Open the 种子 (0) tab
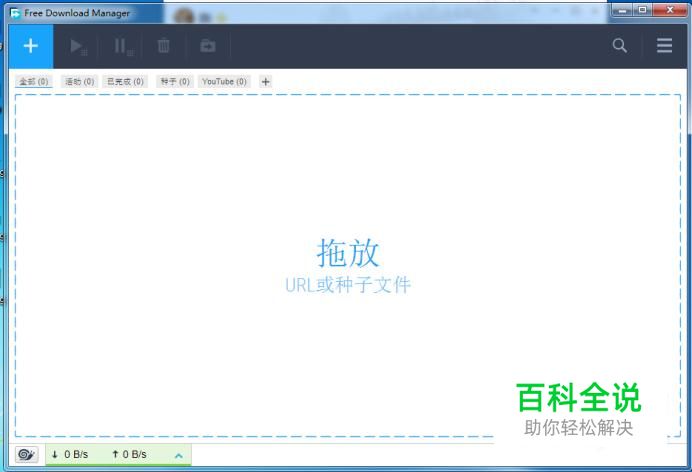692x472 pixels. click(175, 82)
